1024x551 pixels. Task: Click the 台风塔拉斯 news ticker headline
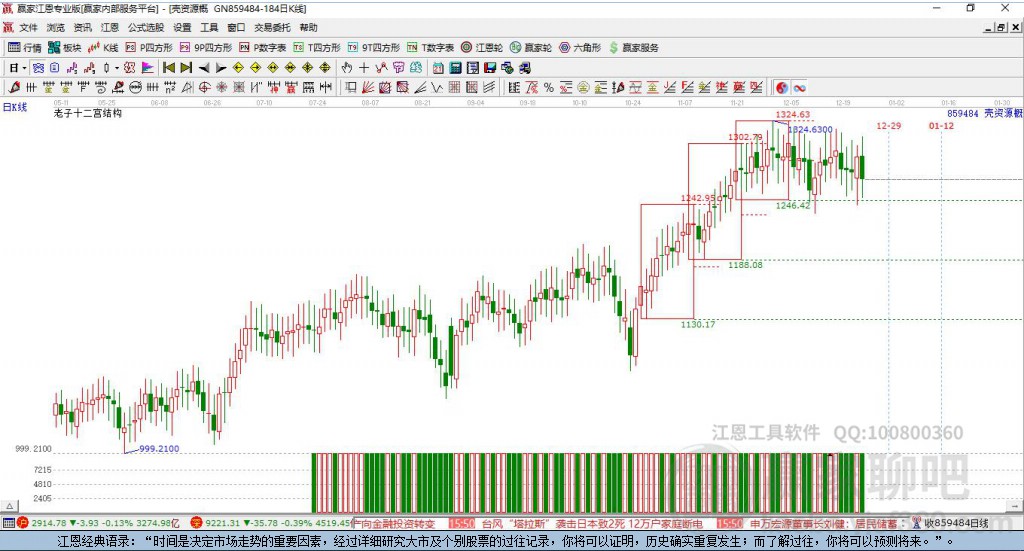pos(592,524)
